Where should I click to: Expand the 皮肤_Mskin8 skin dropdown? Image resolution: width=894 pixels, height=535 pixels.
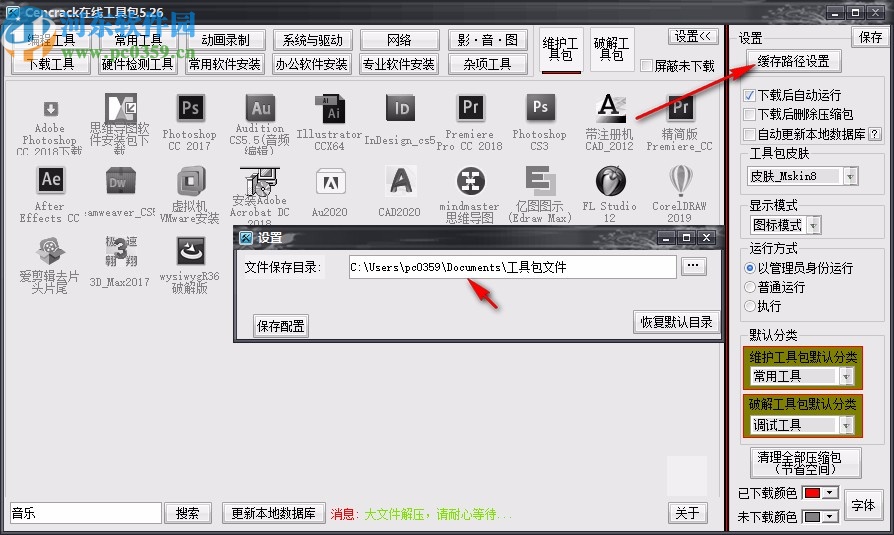tap(850, 176)
